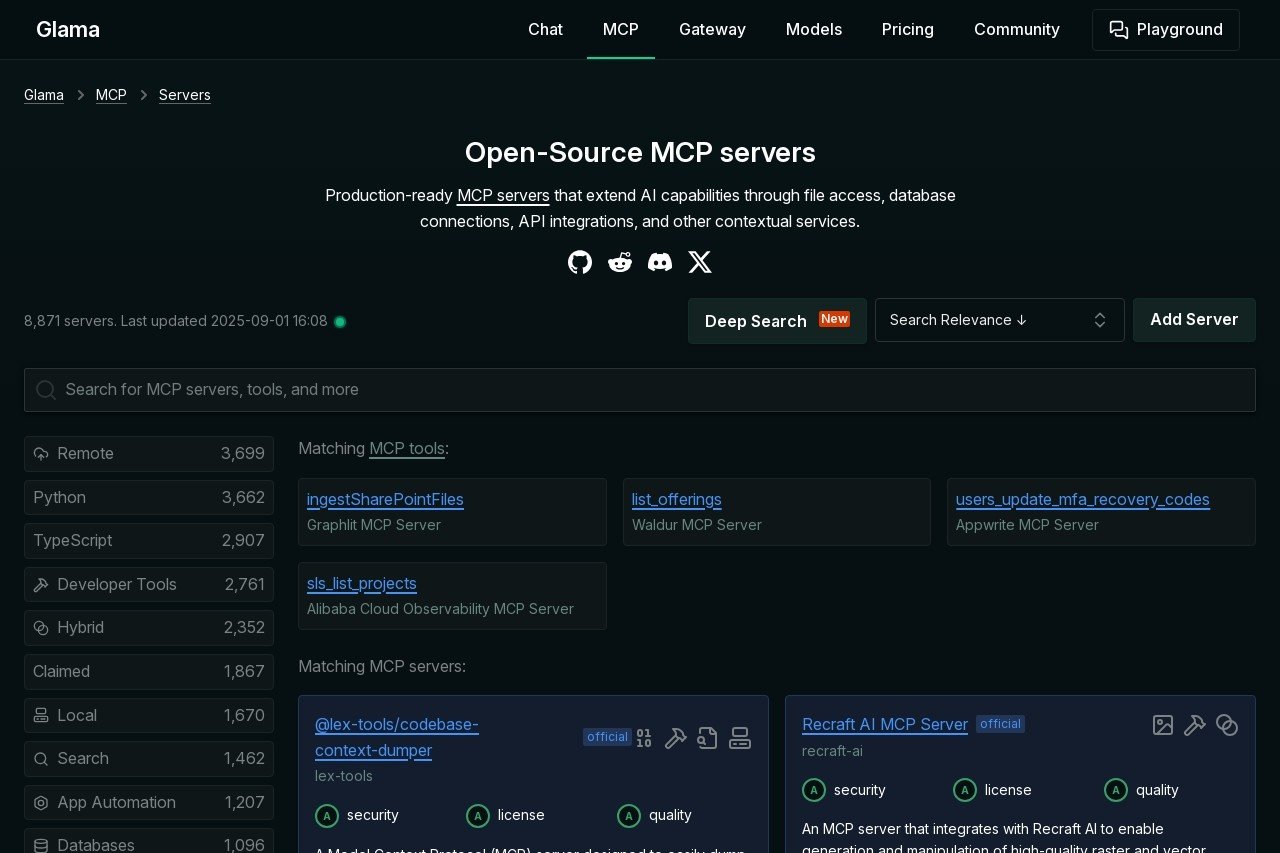The image size is (1280, 853).
Task: Click file-search icon on codebase-context-dumper card
Action: pyautogui.click(x=708, y=738)
